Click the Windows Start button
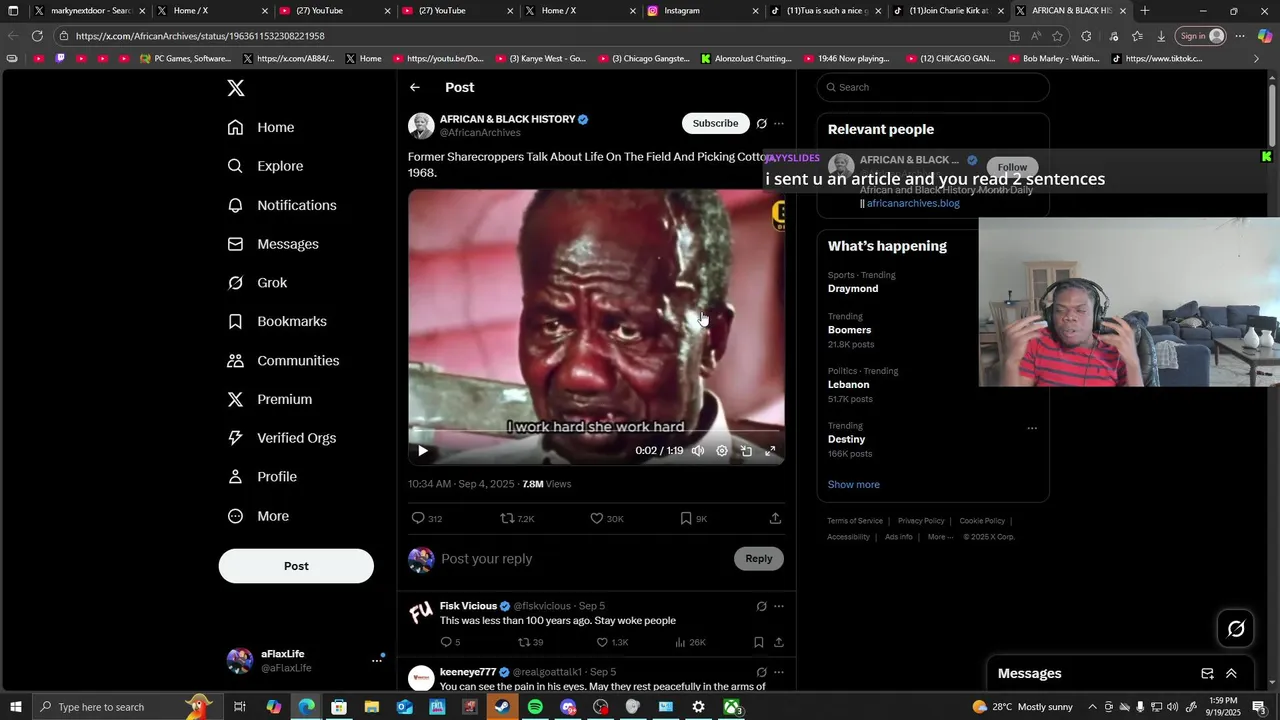This screenshot has height=720, width=1280. [x=16, y=707]
